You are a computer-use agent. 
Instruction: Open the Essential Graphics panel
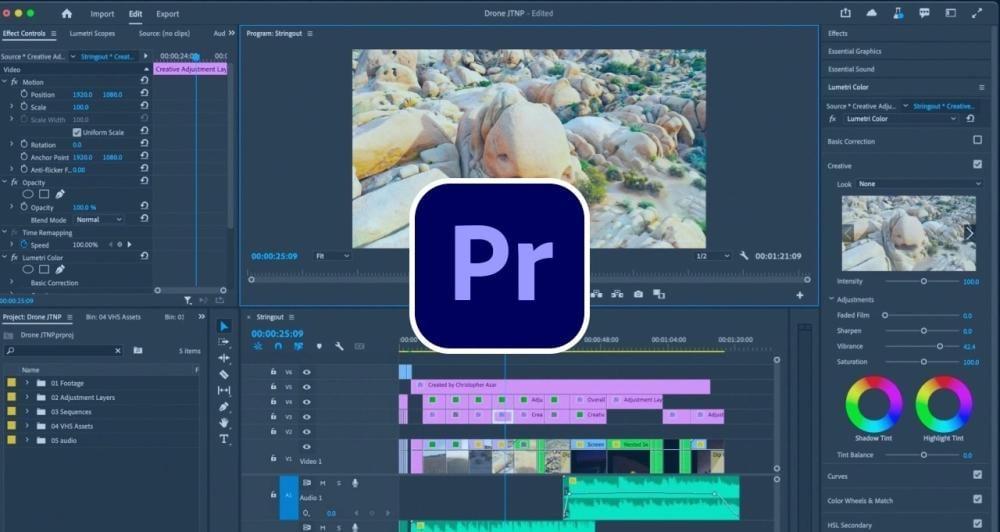point(854,51)
